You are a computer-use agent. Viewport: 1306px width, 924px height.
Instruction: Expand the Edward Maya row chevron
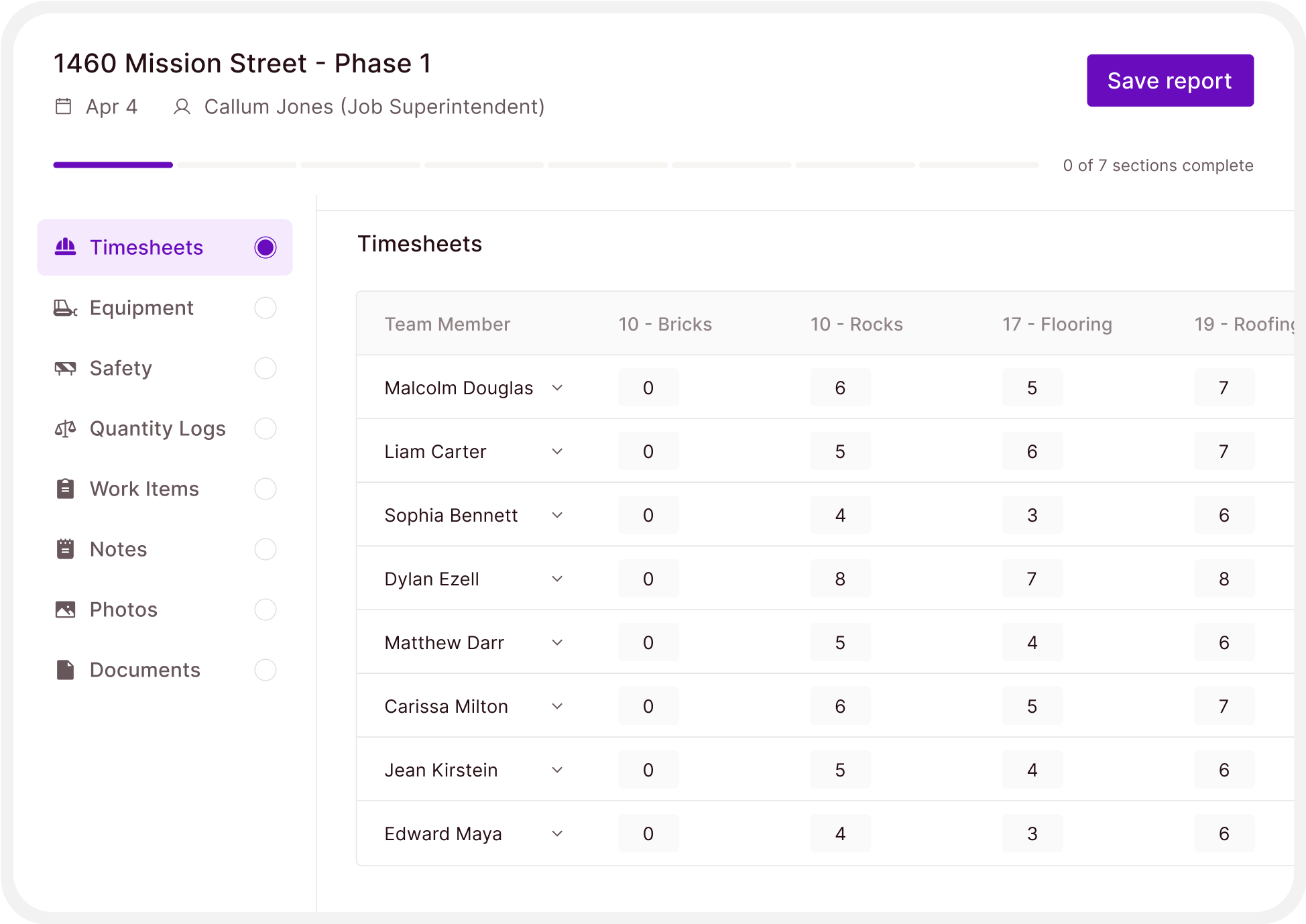tap(557, 833)
